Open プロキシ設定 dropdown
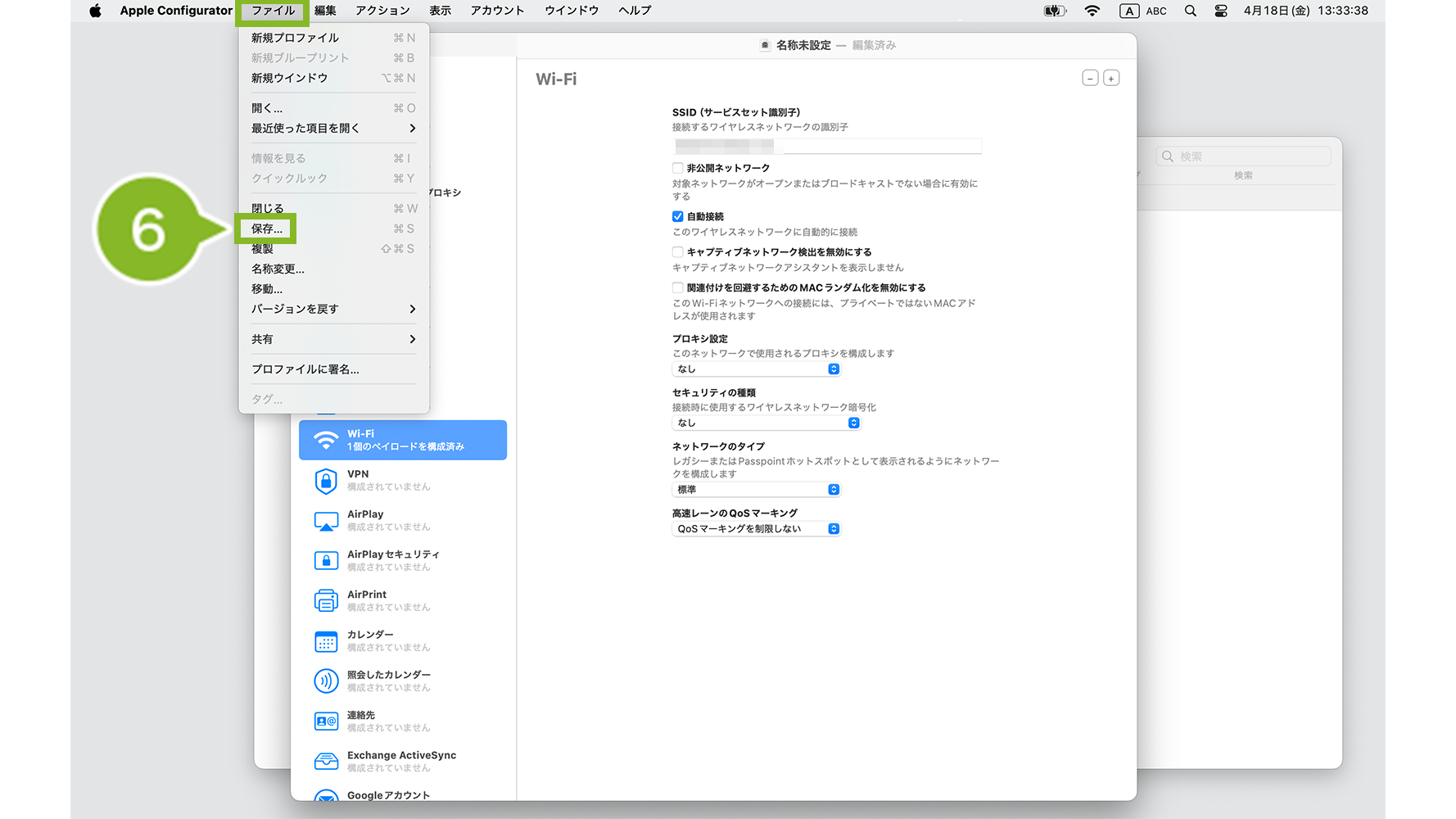 point(757,369)
